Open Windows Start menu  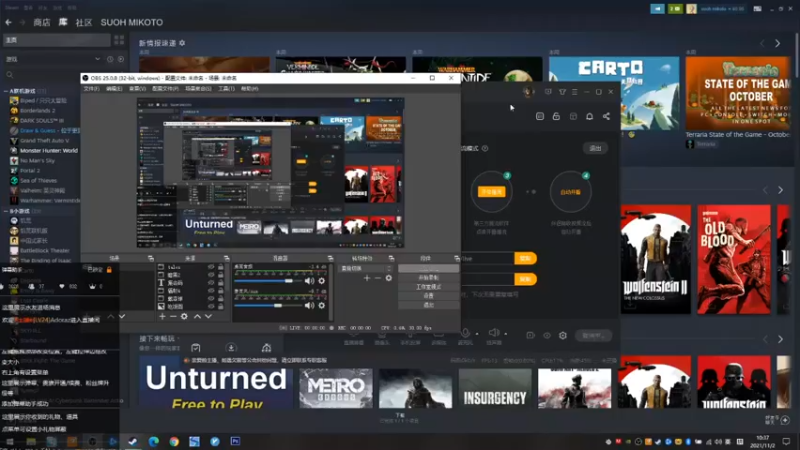pos(9,441)
